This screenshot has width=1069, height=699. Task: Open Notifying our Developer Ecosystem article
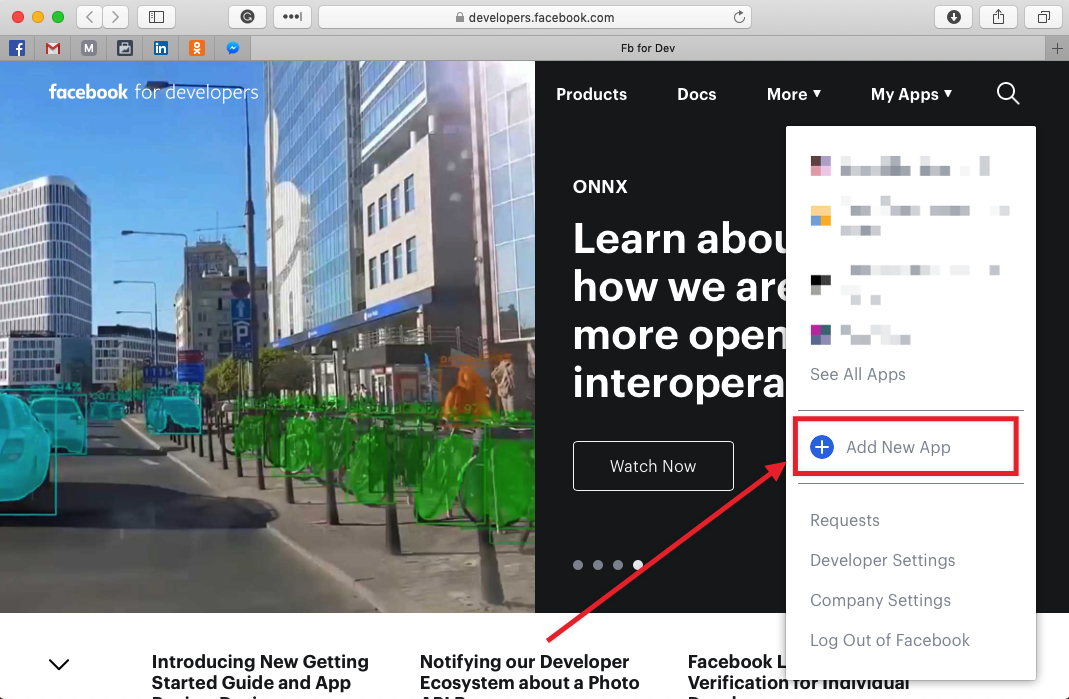[x=530, y=675]
